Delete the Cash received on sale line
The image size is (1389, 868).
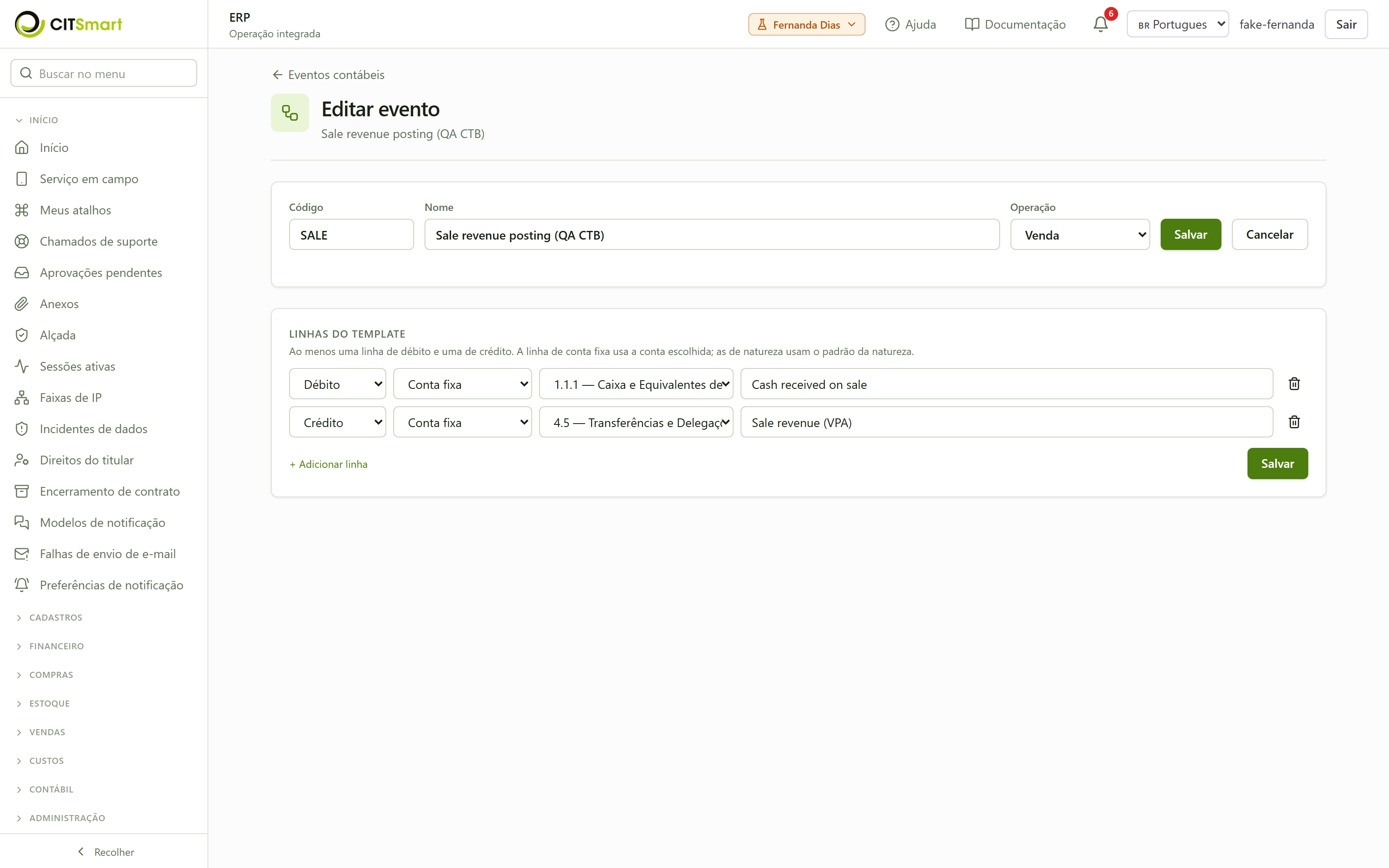click(1294, 384)
